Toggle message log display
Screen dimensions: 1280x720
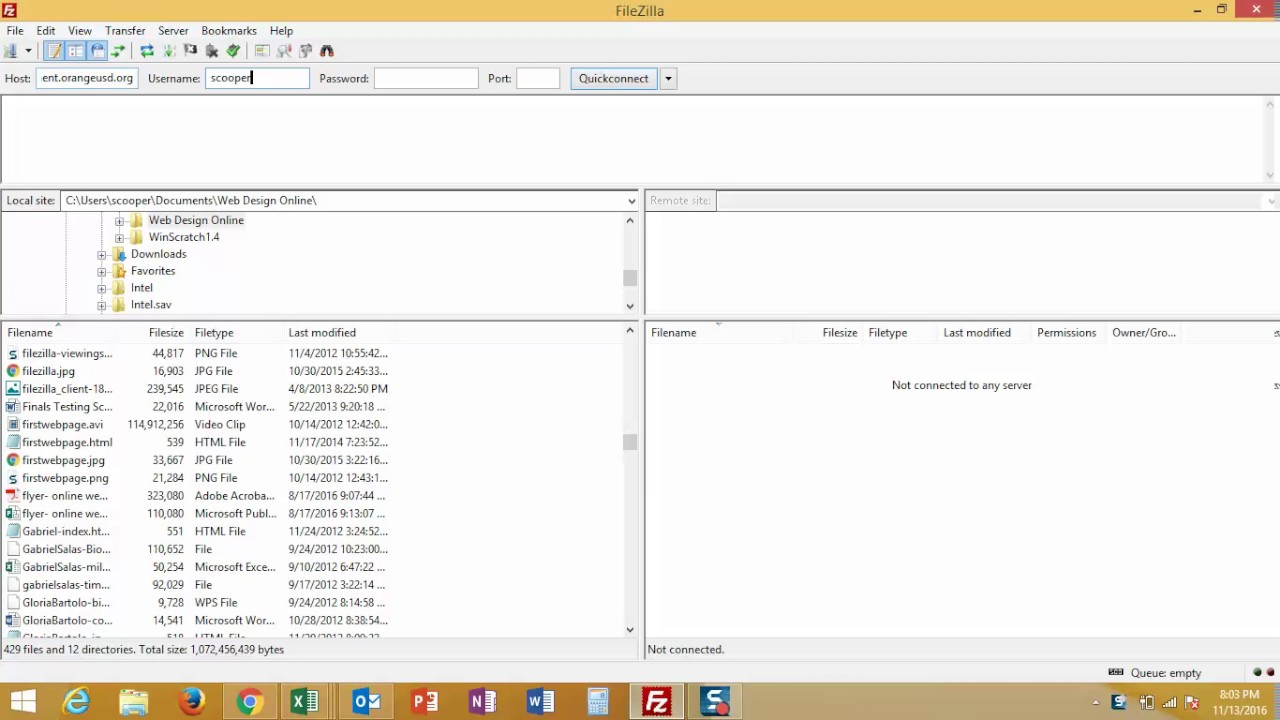pyautogui.click(x=54, y=51)
